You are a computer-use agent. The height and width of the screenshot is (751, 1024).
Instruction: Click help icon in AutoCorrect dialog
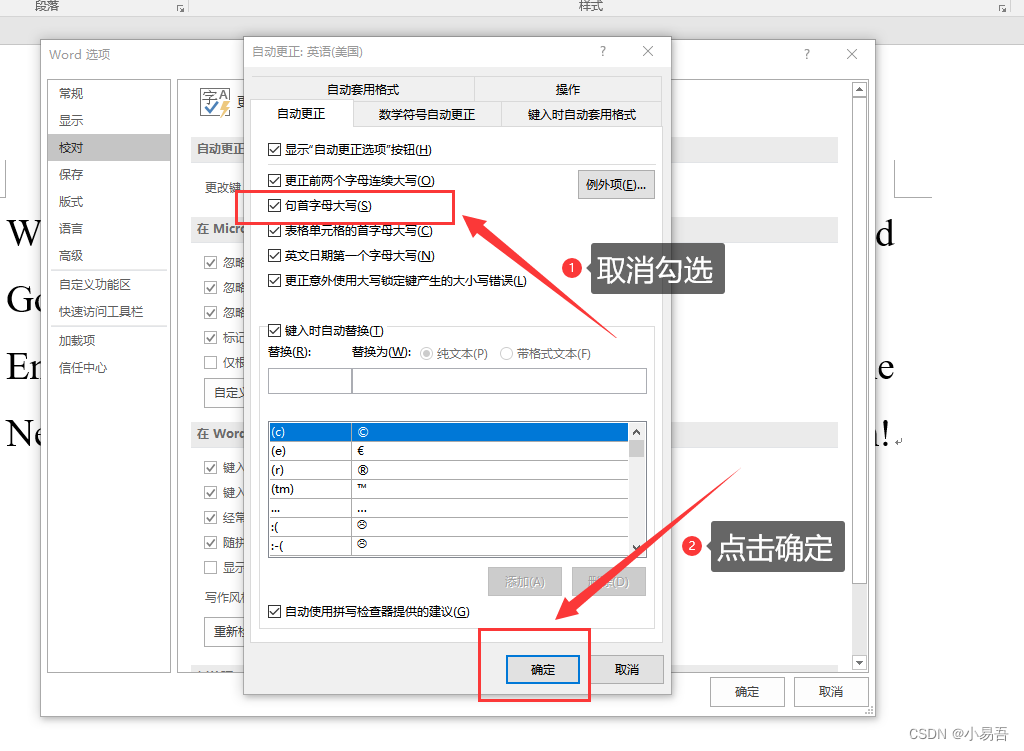pos(603,51)
